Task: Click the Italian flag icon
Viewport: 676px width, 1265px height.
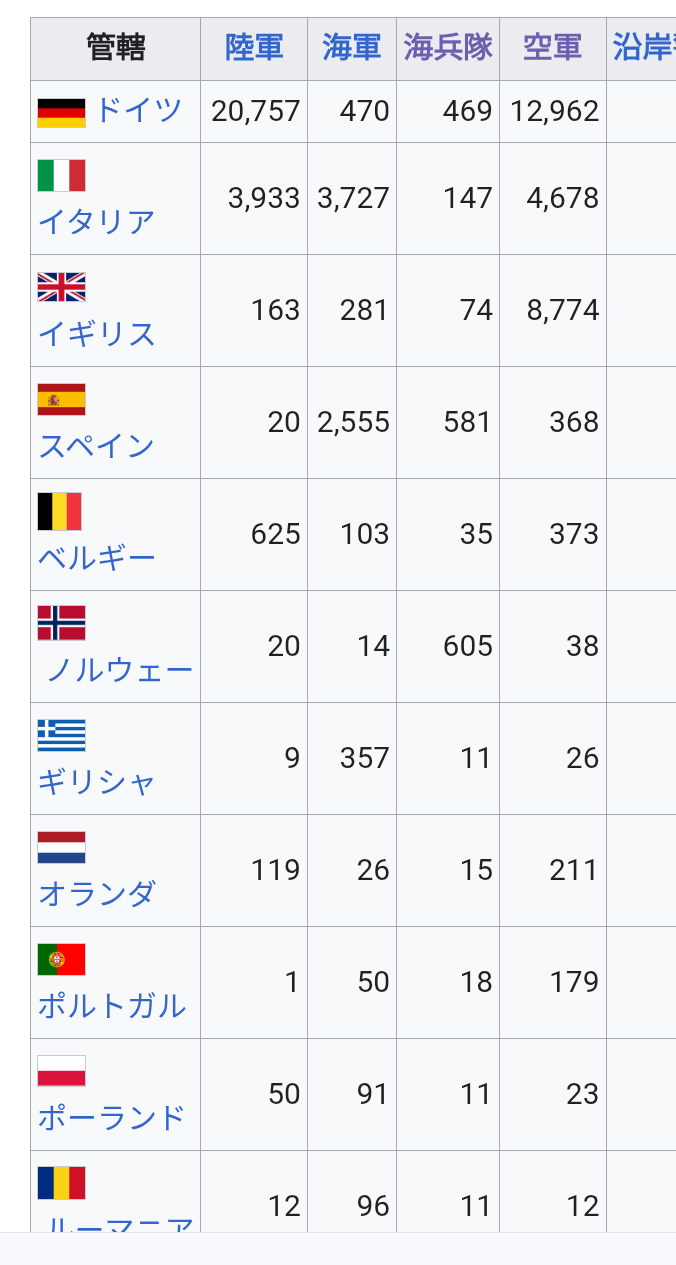Action: point(61,175)
